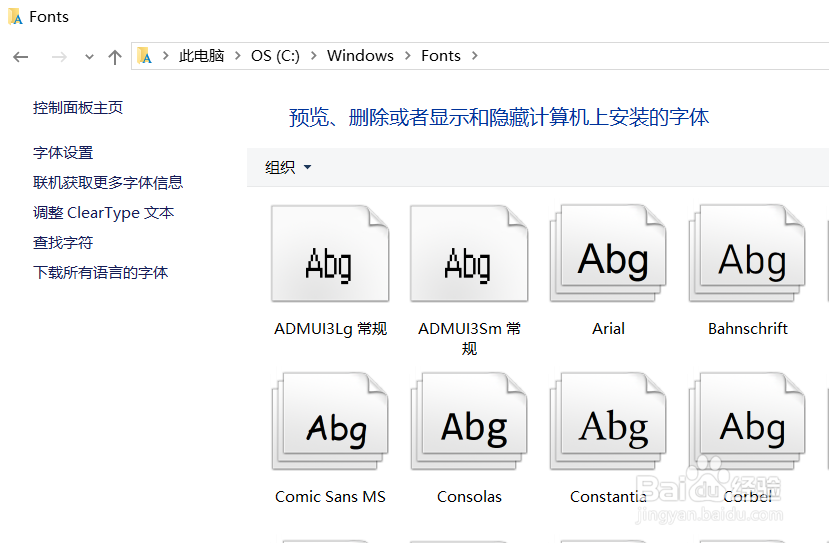Open 字体设置 link
829x543 pixels.
click(x=63, y=153)
